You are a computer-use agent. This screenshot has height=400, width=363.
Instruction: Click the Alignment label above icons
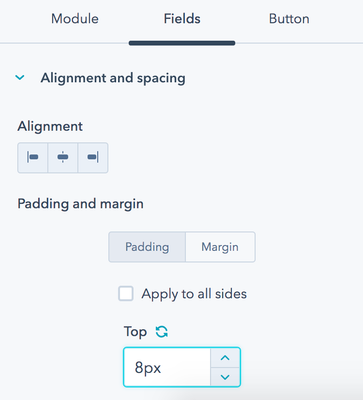coord(50,126)
